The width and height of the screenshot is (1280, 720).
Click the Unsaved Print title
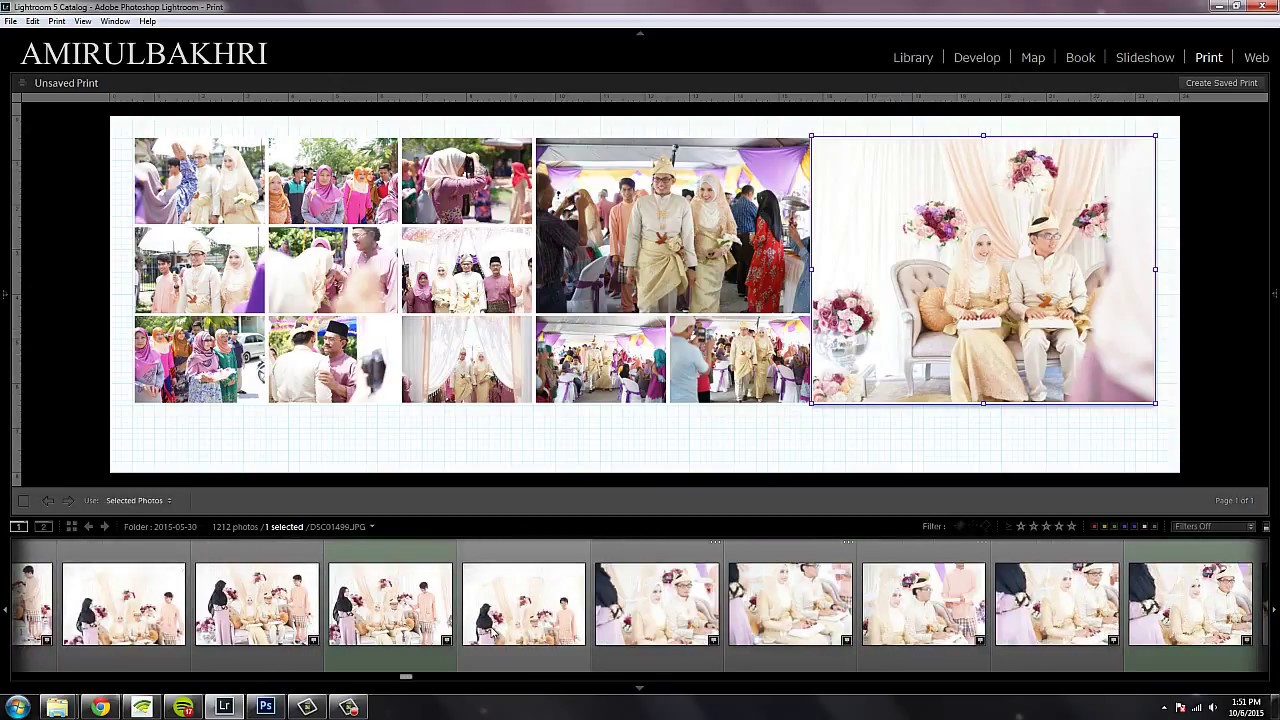[66, 83]
